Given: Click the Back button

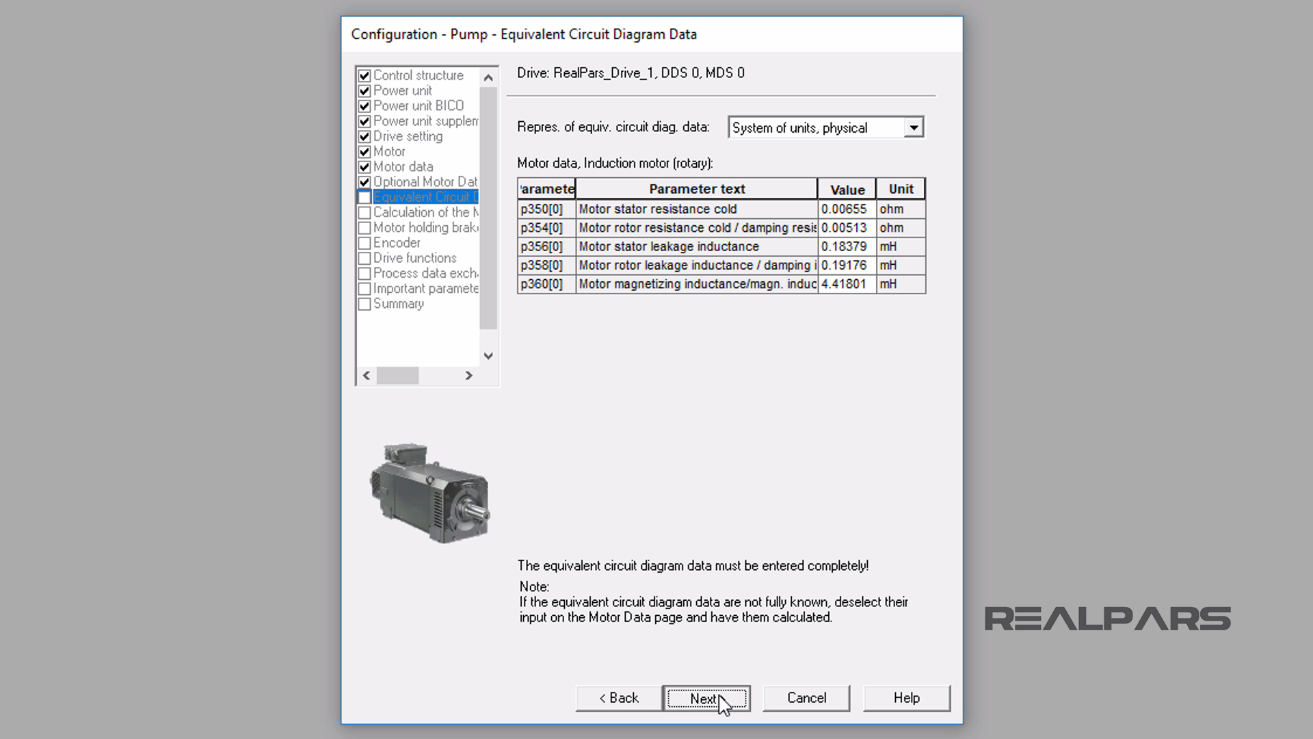Looking at the screenshot, I should point(617,698).
